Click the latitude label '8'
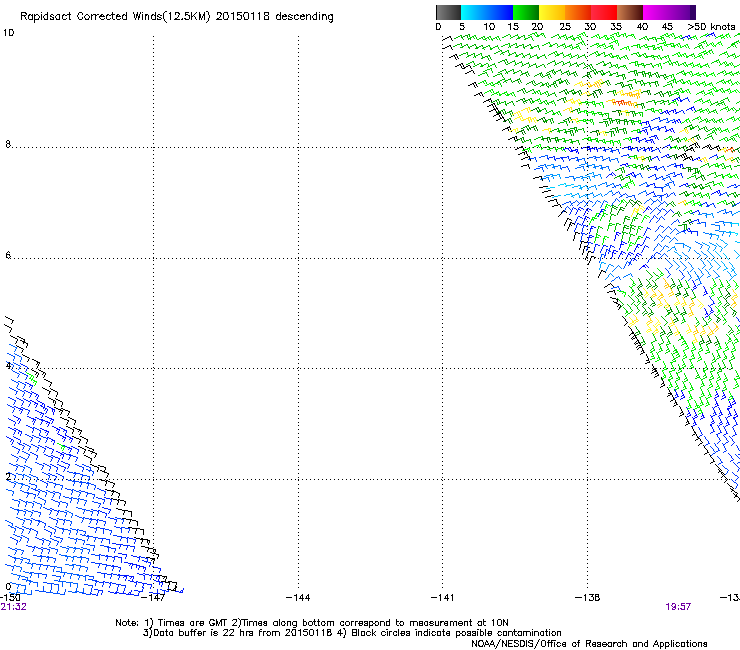This screenshot has width=740, height=650. tap(8, 144)
